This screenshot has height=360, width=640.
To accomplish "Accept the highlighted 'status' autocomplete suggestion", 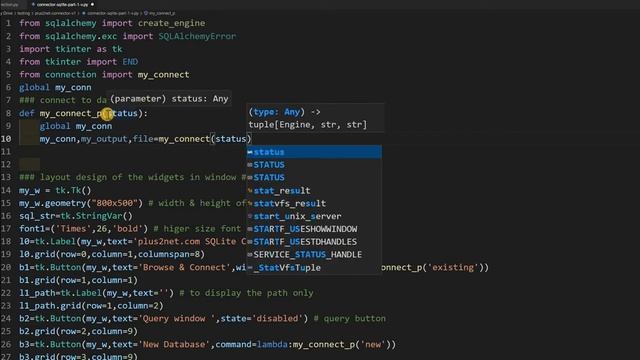I will click(x=314, y=152).
